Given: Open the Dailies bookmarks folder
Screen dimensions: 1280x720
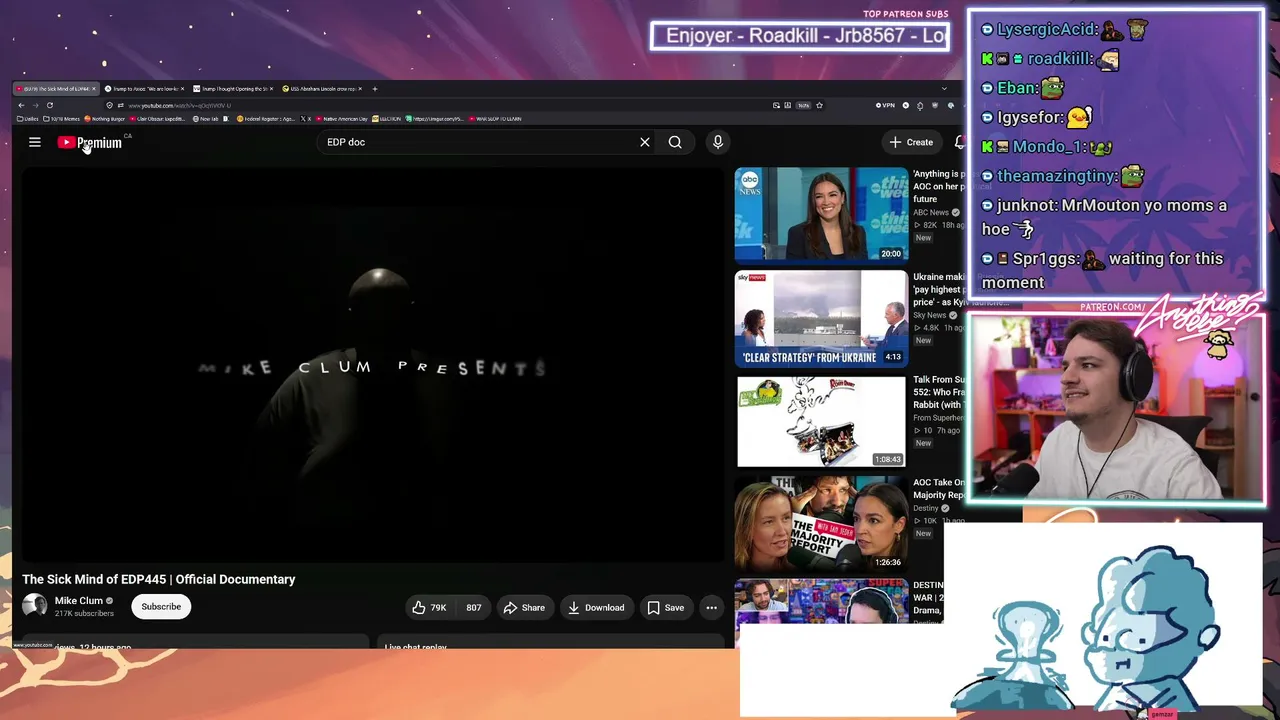Looking at the screenshot, I should tap(28, 119).
